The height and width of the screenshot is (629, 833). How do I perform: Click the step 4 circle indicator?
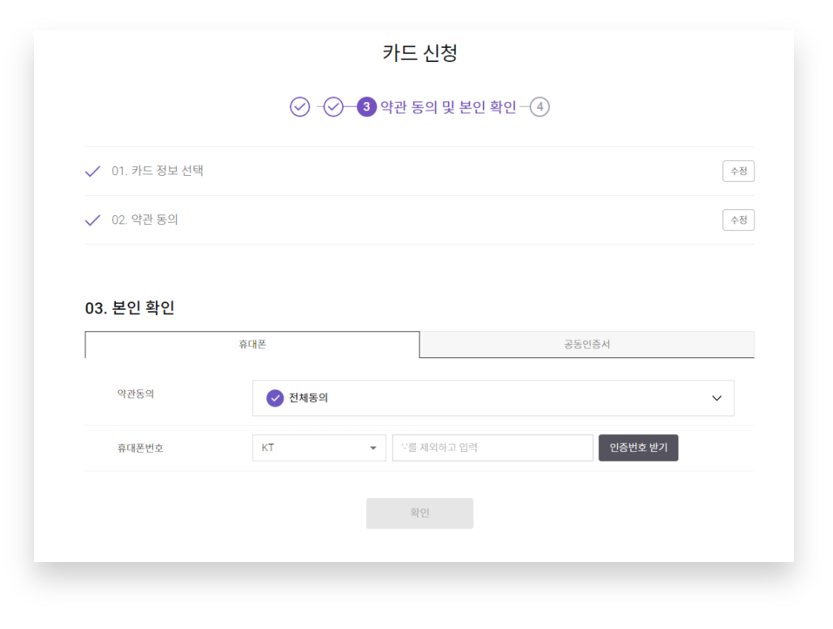coord(540,107)
